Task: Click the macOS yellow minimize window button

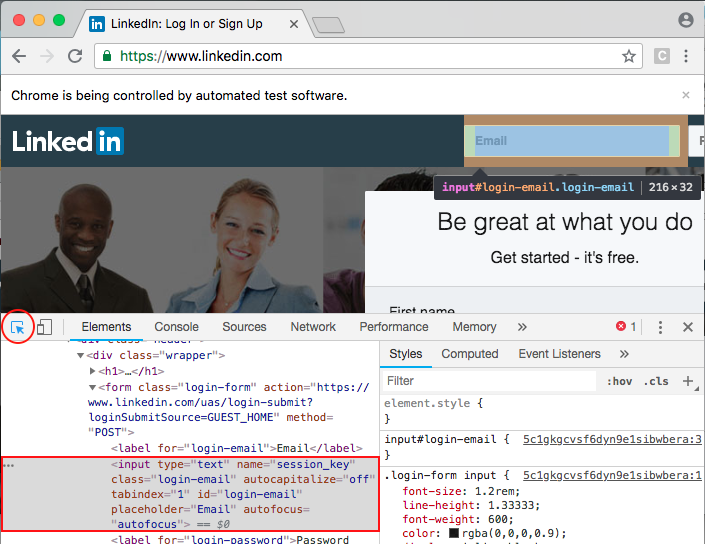Action: tap(39, 20)
